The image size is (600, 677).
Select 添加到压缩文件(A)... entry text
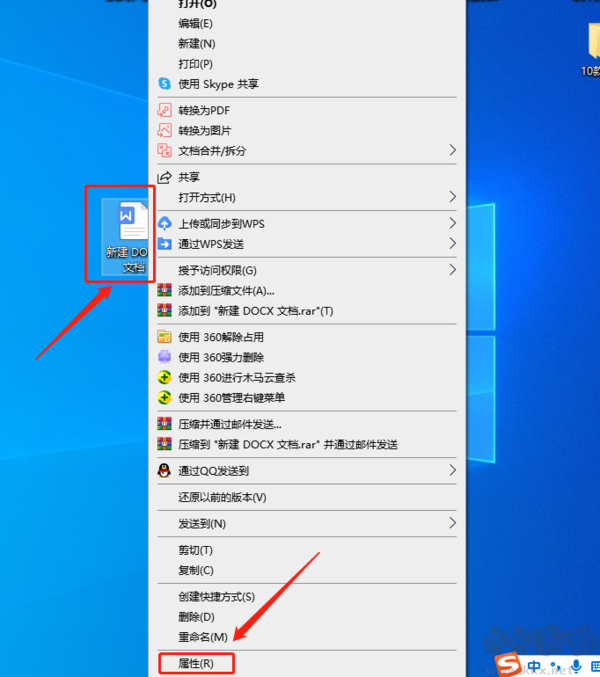[x=227, y=291]
